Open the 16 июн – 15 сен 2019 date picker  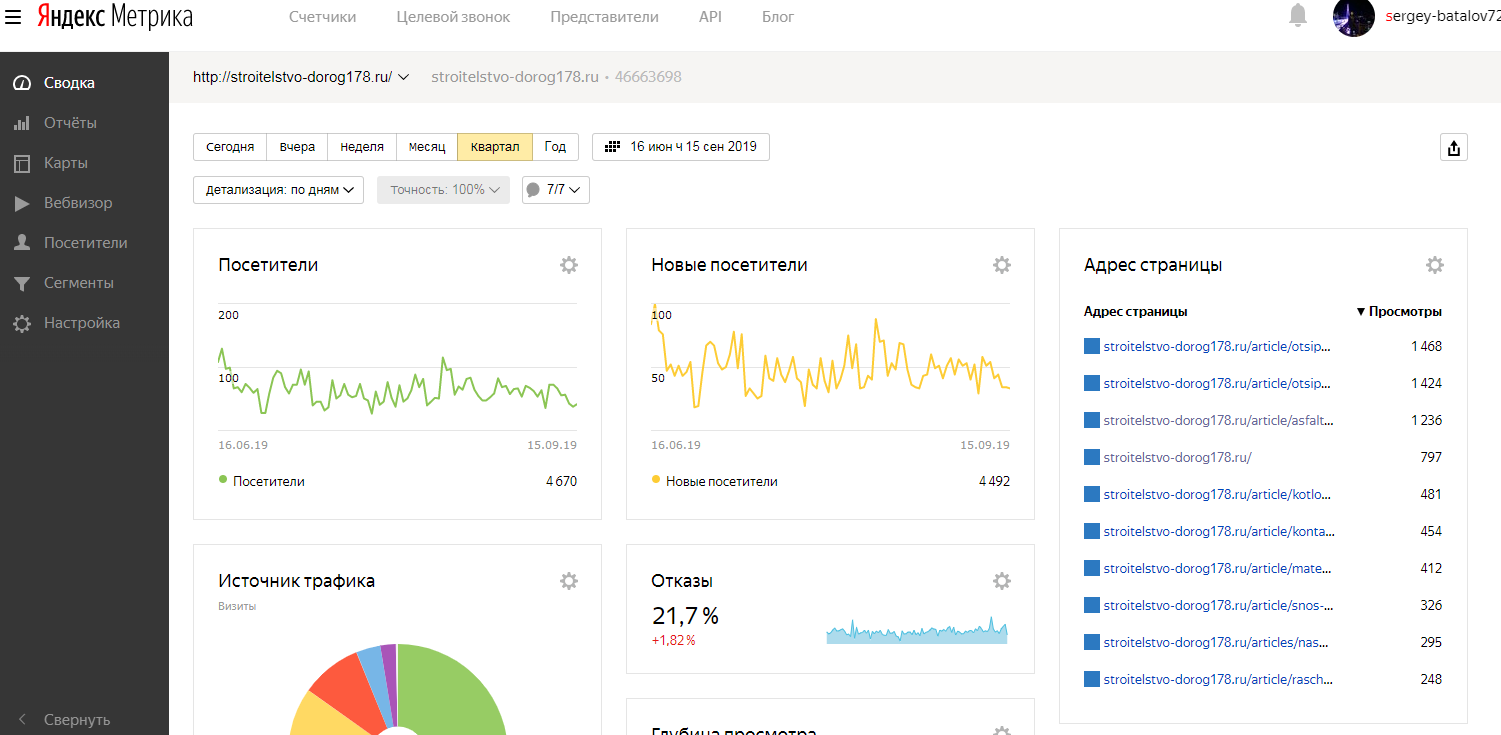pos(681,147)
